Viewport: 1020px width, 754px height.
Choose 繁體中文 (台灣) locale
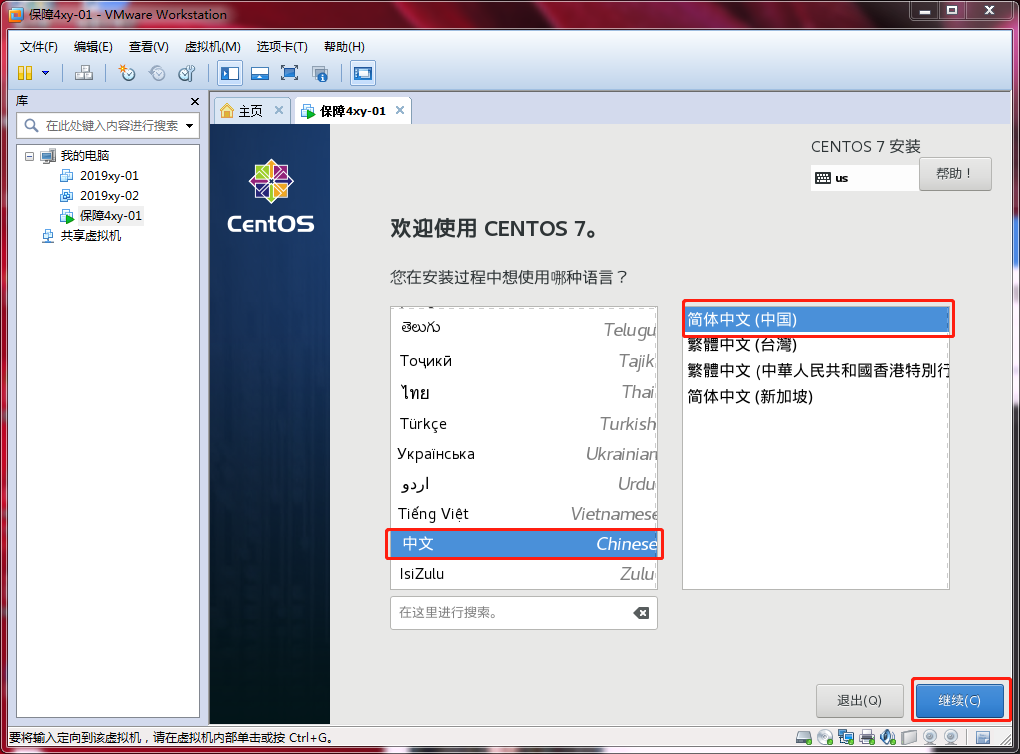pos(817,345)
